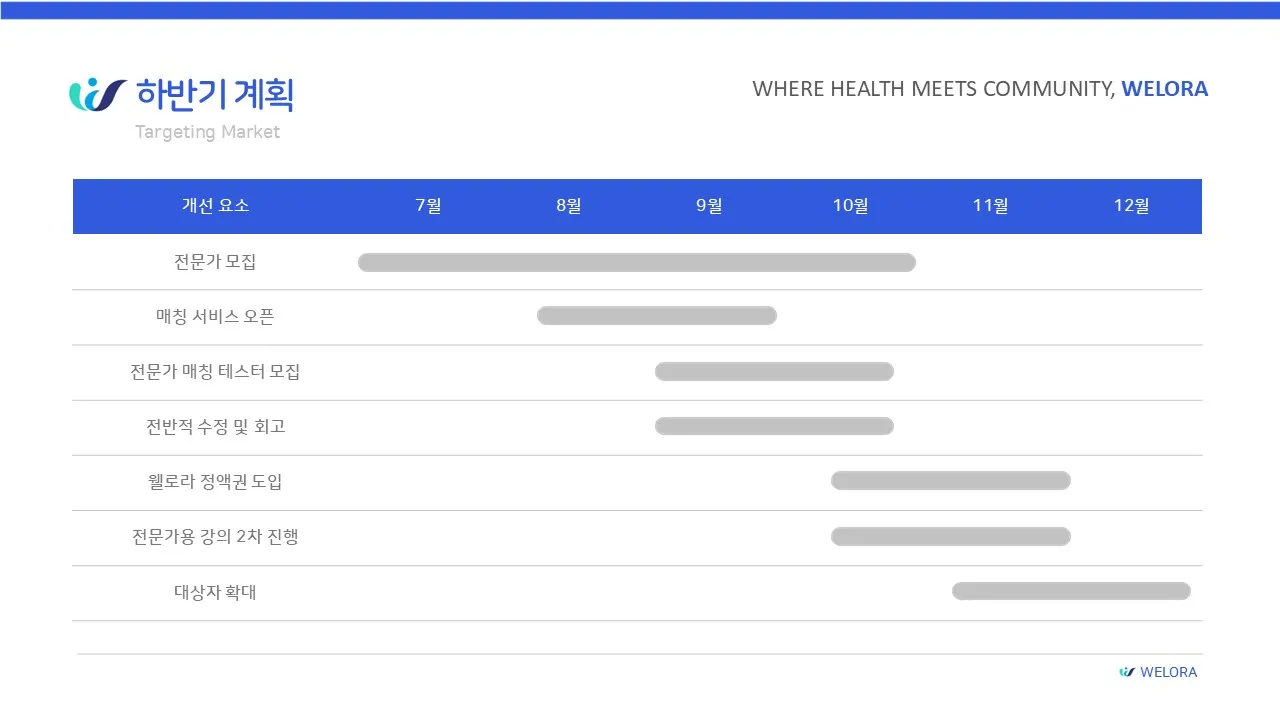
Task: Click the Targeting Market subtitle
Action: (207, 132)
